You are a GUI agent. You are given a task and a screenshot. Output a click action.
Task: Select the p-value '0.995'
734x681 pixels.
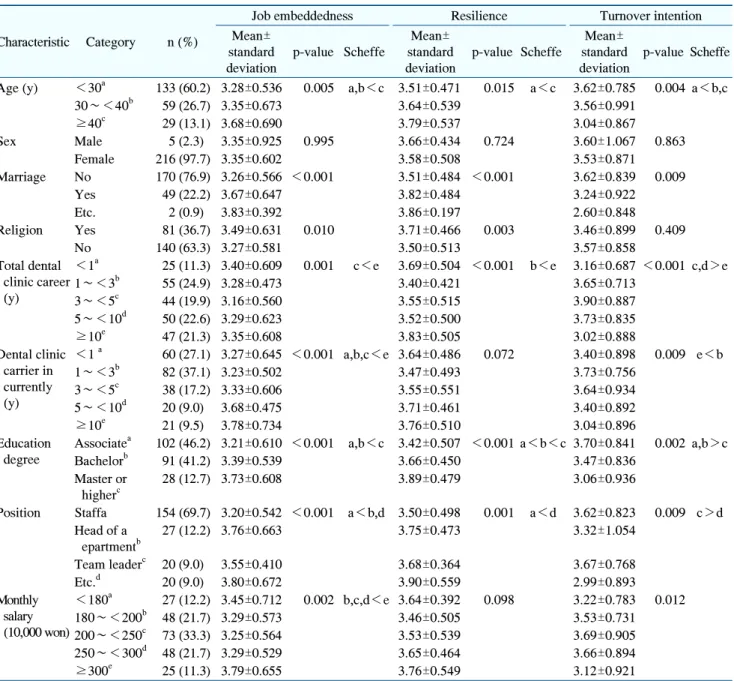[318, 141]
